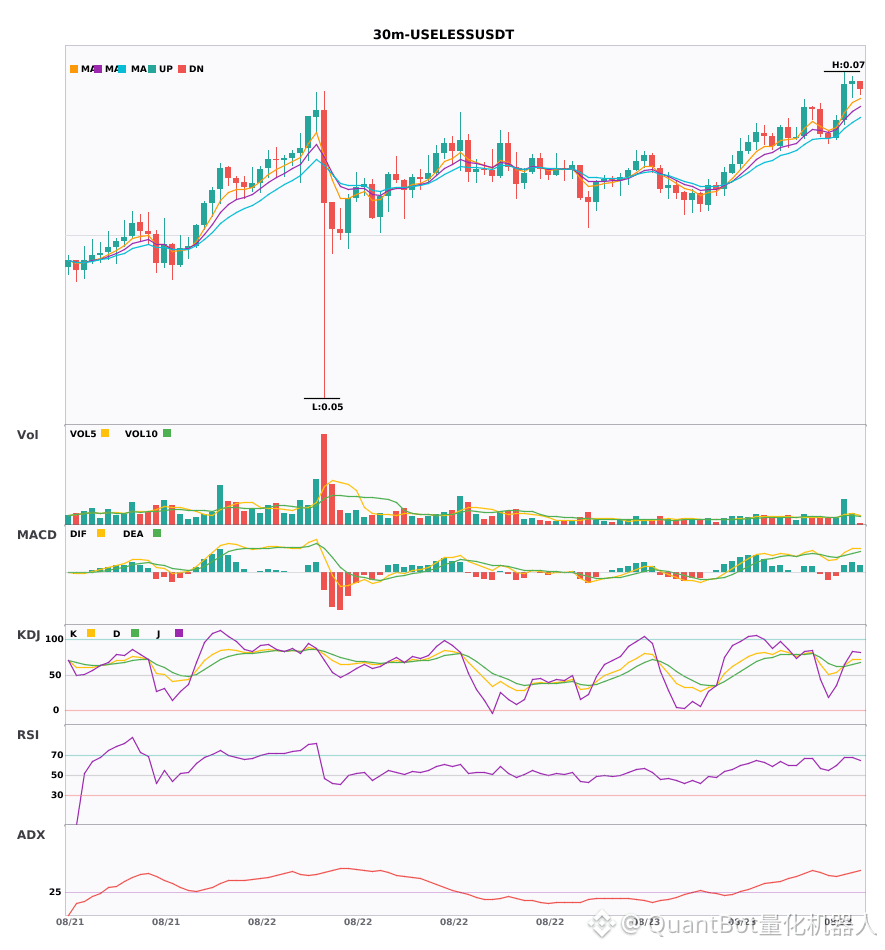The image size is (885, 950).
Task: Click the RSI axis value 70
Action: (57, 755)
